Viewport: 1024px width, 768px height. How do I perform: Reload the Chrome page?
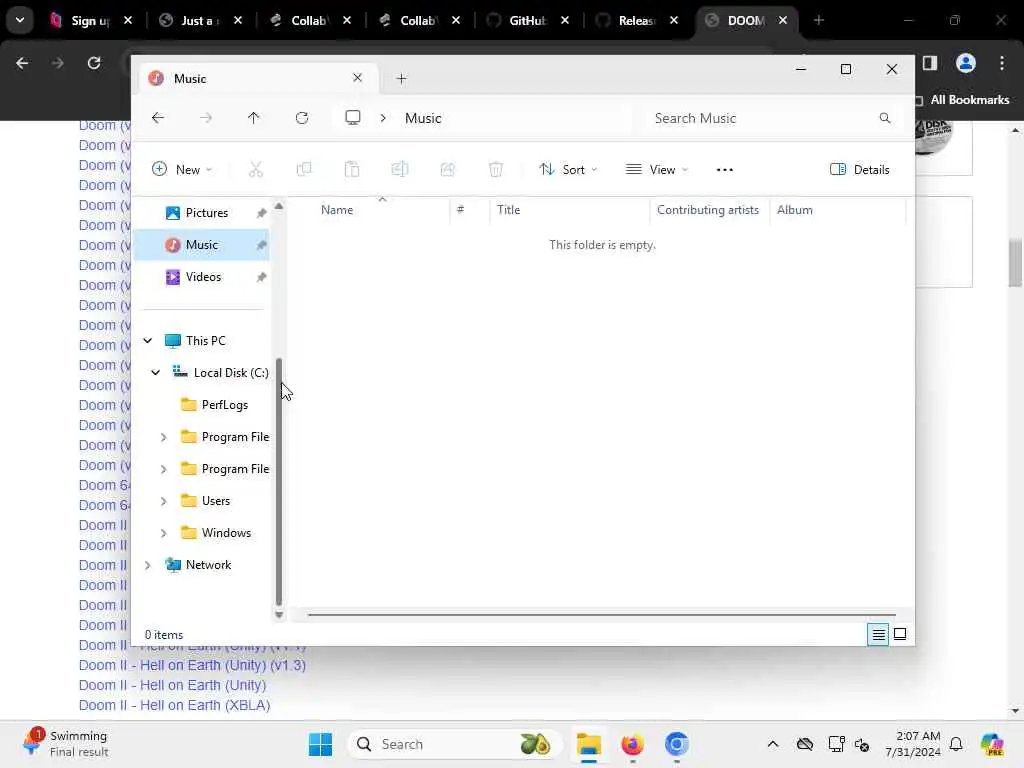point(94,63)
